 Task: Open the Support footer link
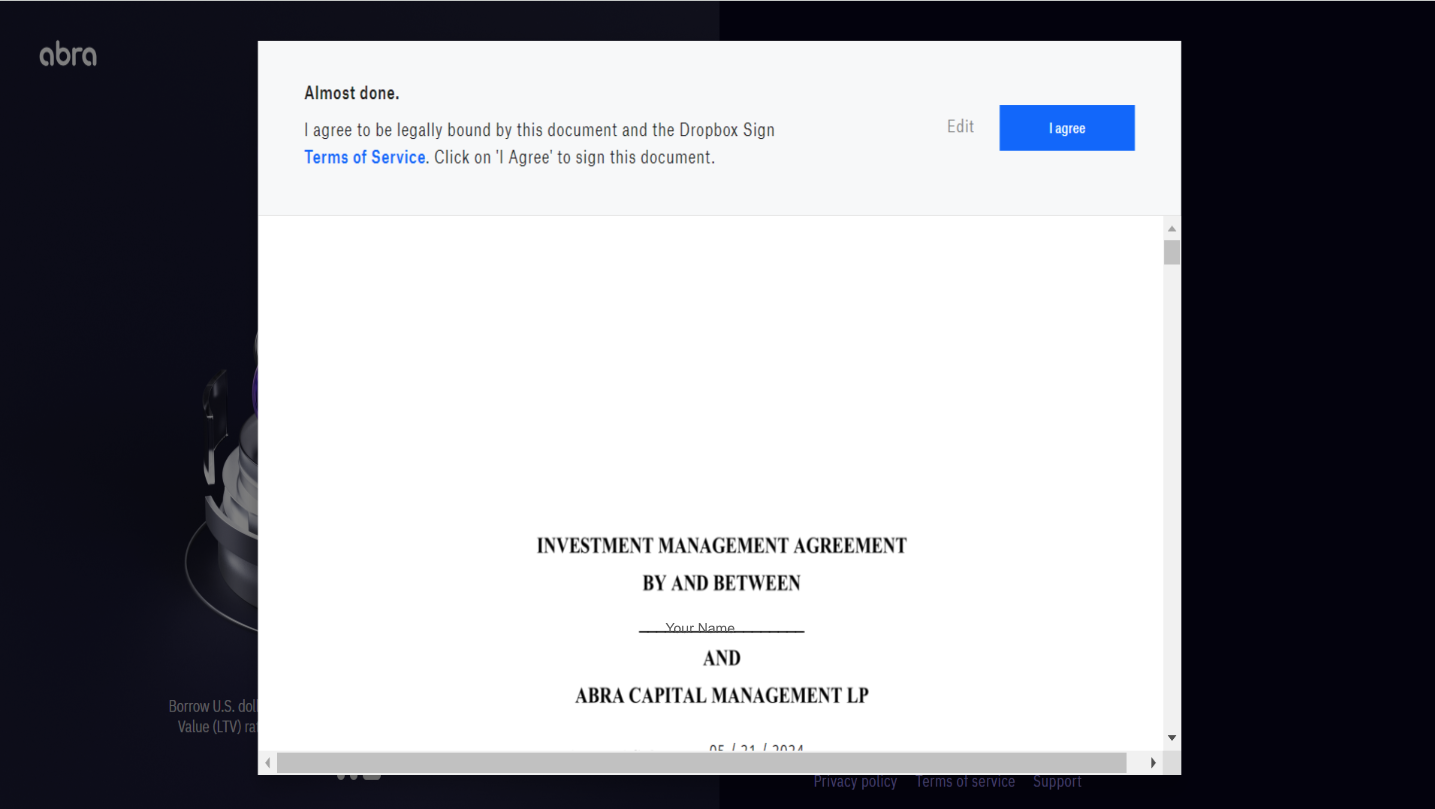pos(1057,782)
